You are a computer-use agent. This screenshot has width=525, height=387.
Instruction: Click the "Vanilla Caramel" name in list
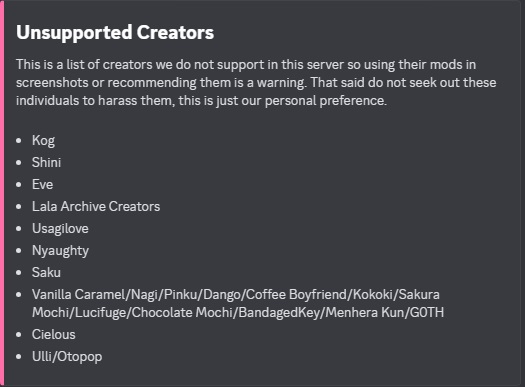click(79, 295)
